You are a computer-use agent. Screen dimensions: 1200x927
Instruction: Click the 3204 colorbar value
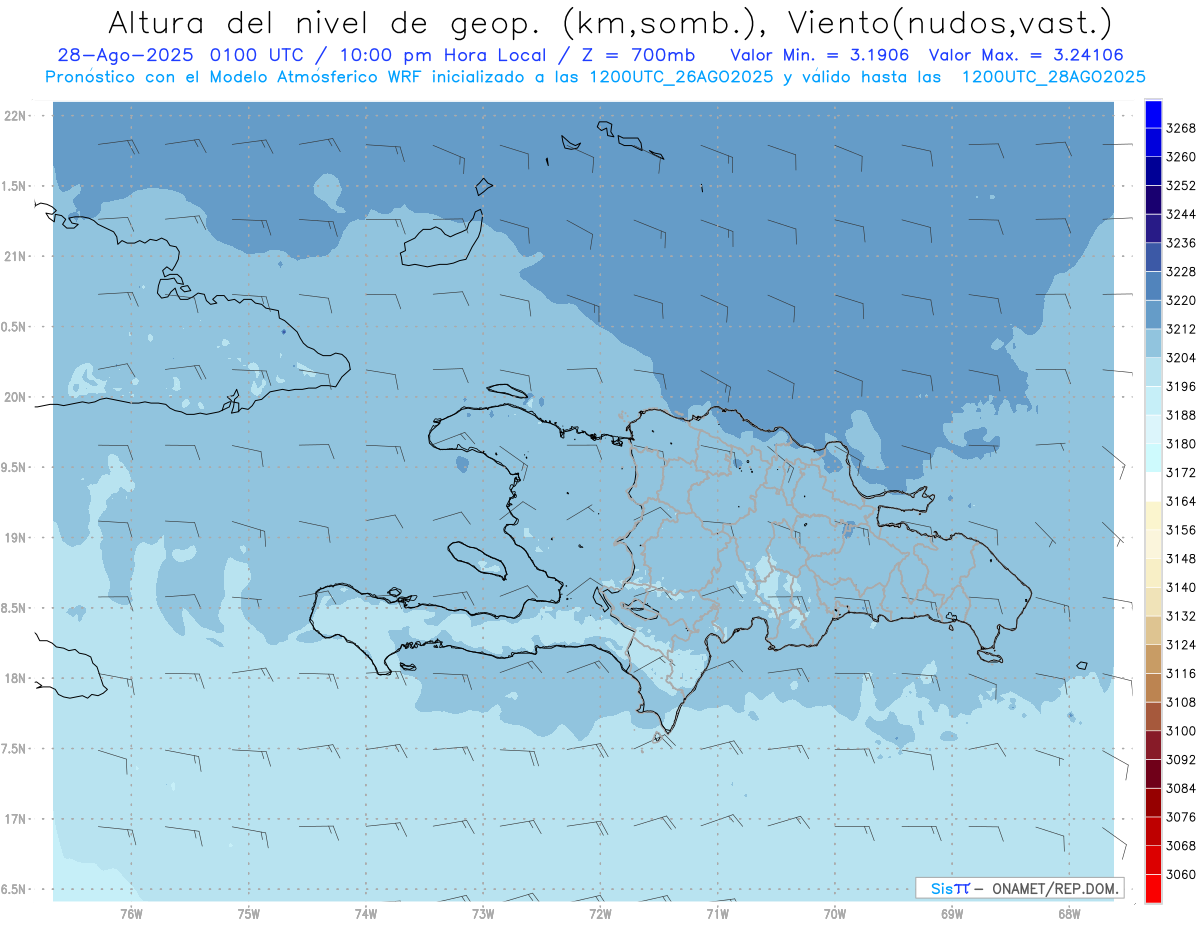pyautogui.click(x=1181, y=358)
